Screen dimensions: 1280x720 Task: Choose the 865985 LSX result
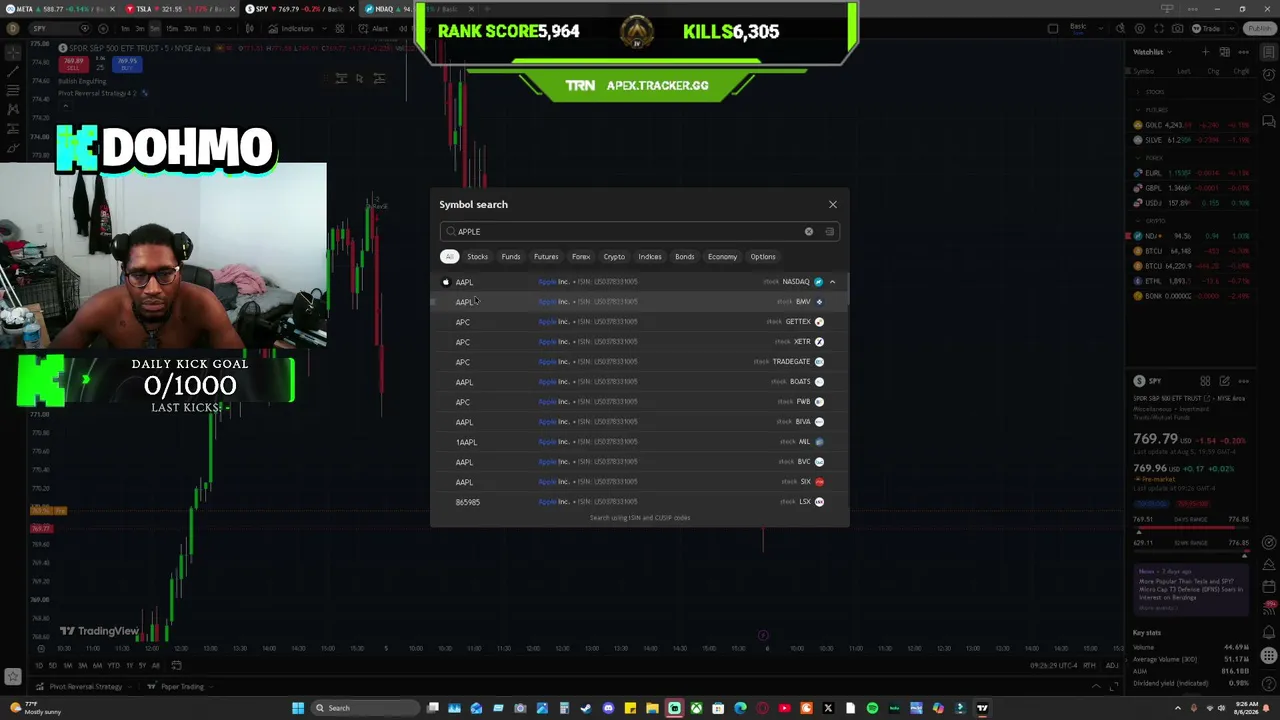640,502
